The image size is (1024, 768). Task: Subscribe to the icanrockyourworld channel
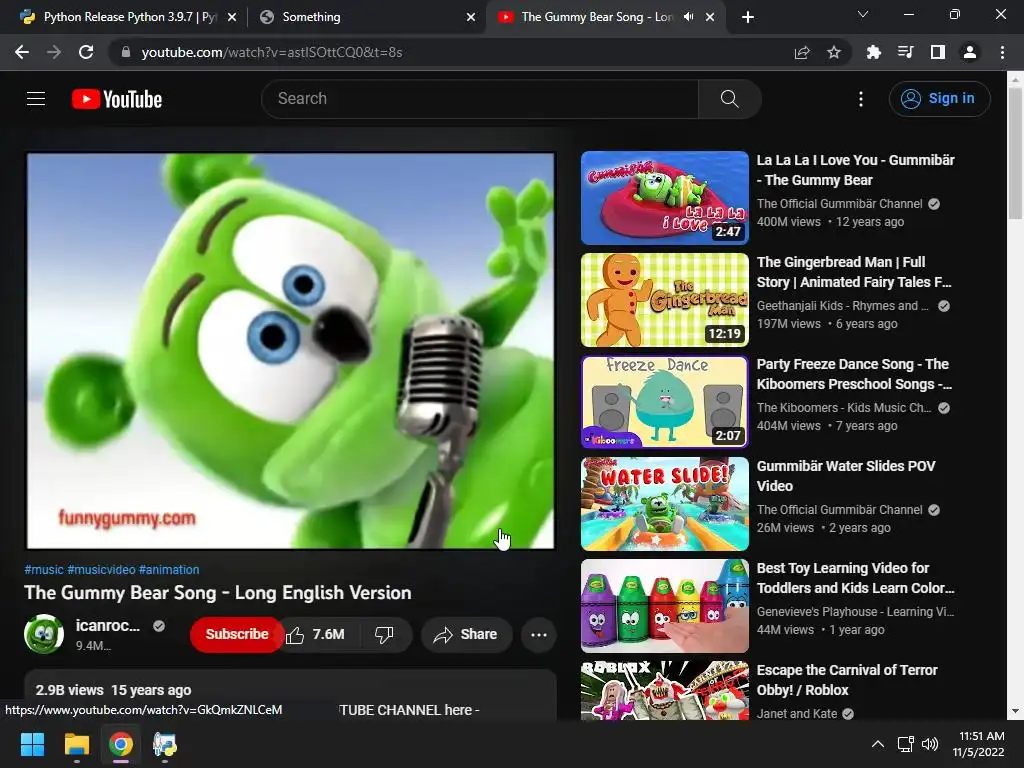pos(237,634)
